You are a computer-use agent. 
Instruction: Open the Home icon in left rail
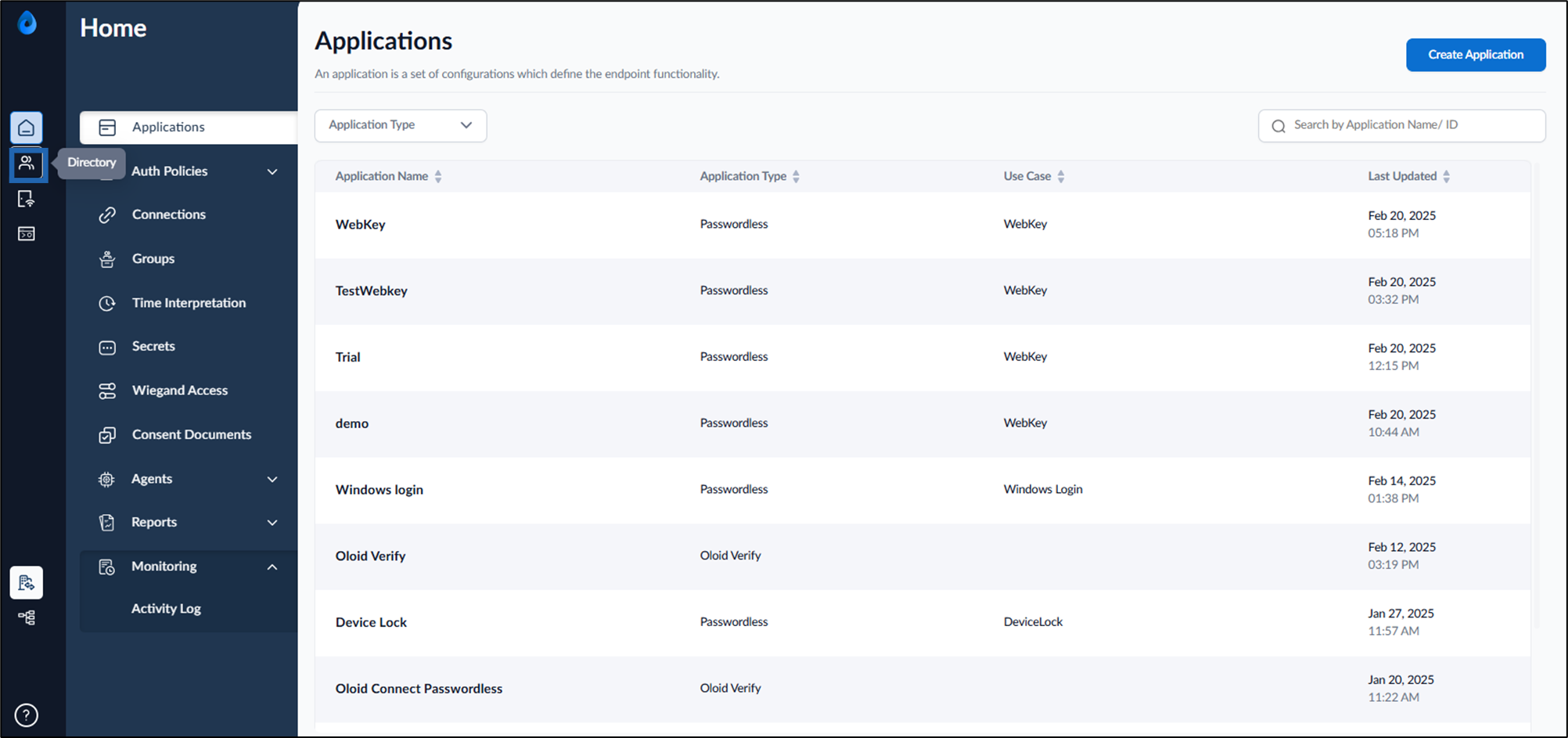(27, 128)
